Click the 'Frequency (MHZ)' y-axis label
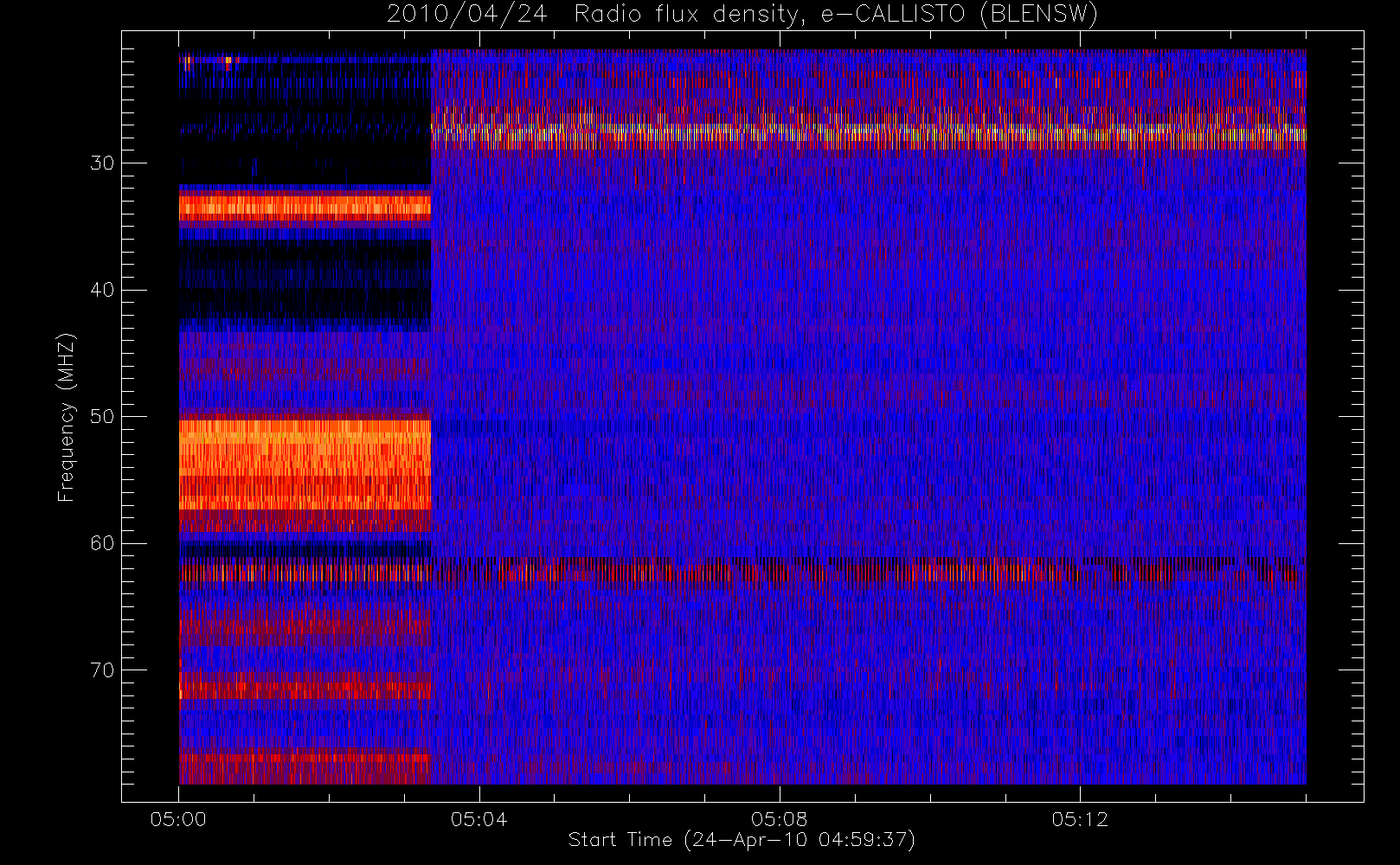Screen dimensions: 1400x865 (67, 417)
